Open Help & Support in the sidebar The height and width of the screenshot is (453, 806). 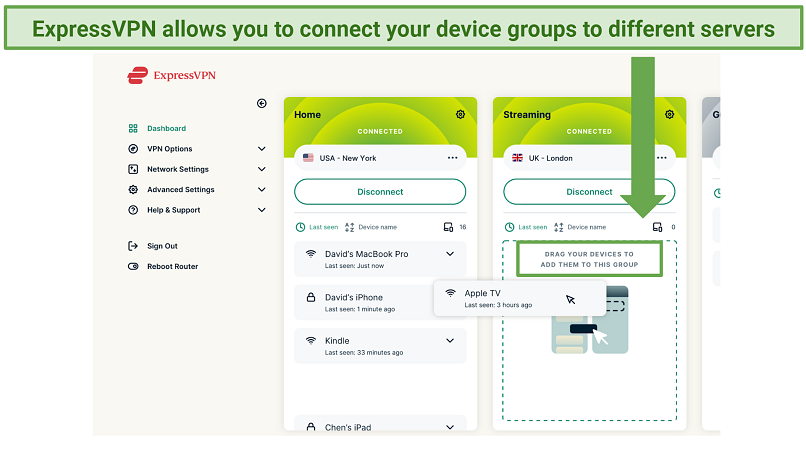tap(173, 210)
